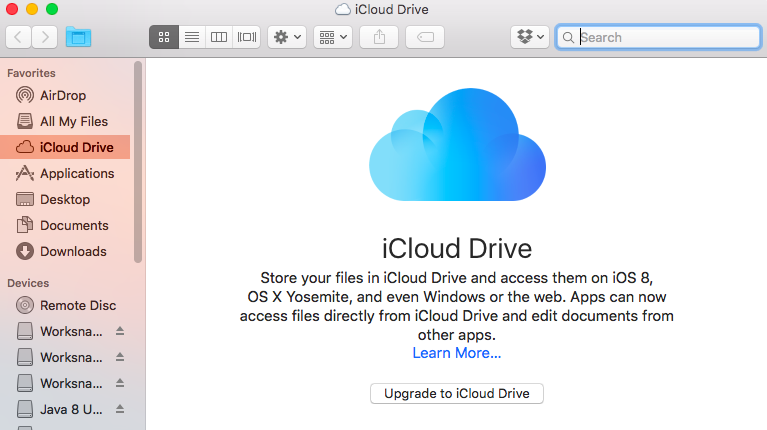This screenshot has height=430, width=767.
Task: Click the Documents pages icon in sidebar
Action: (x=25, y=225)
